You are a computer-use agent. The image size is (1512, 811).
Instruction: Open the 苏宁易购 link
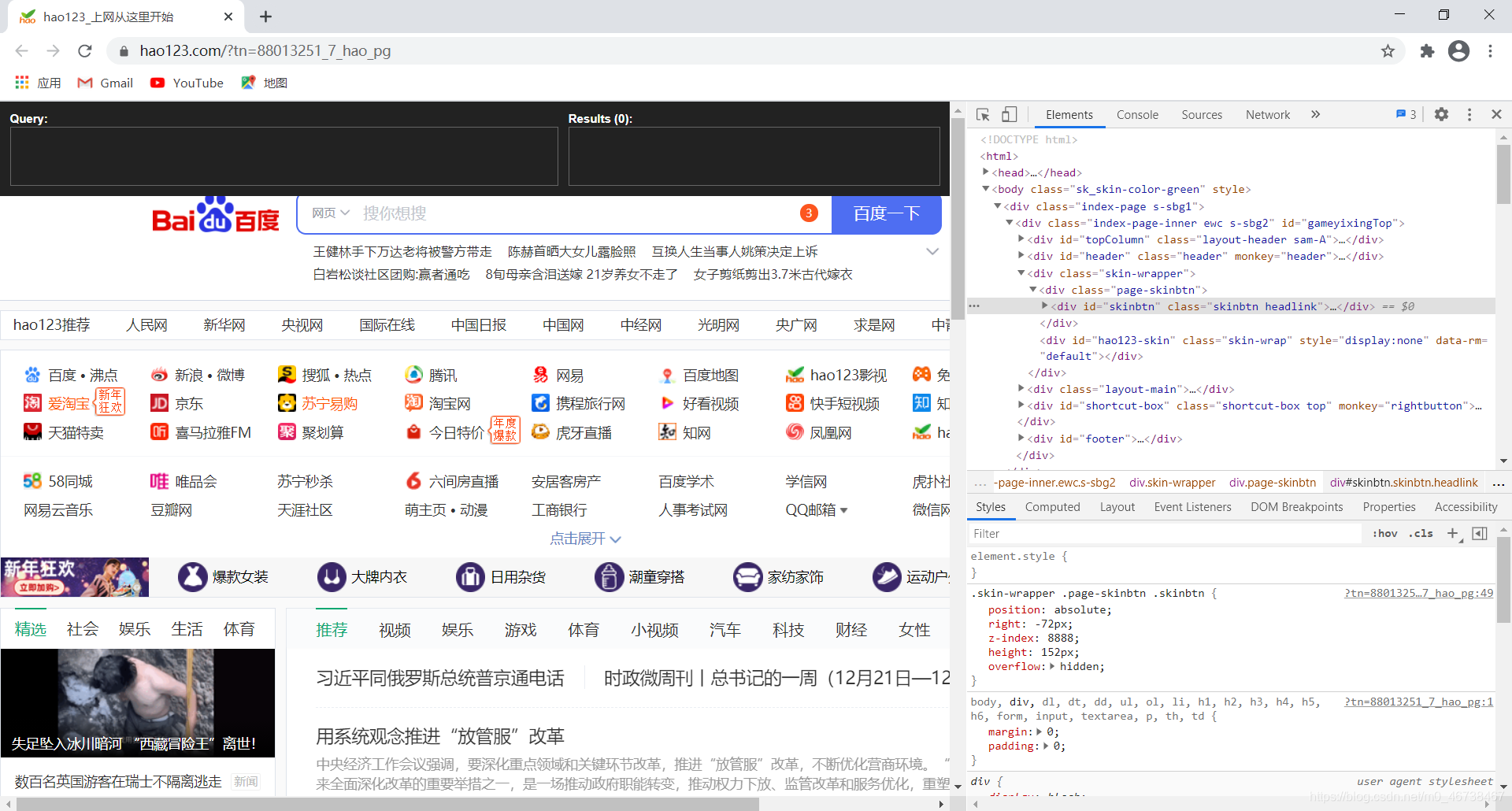coord(329,404)
